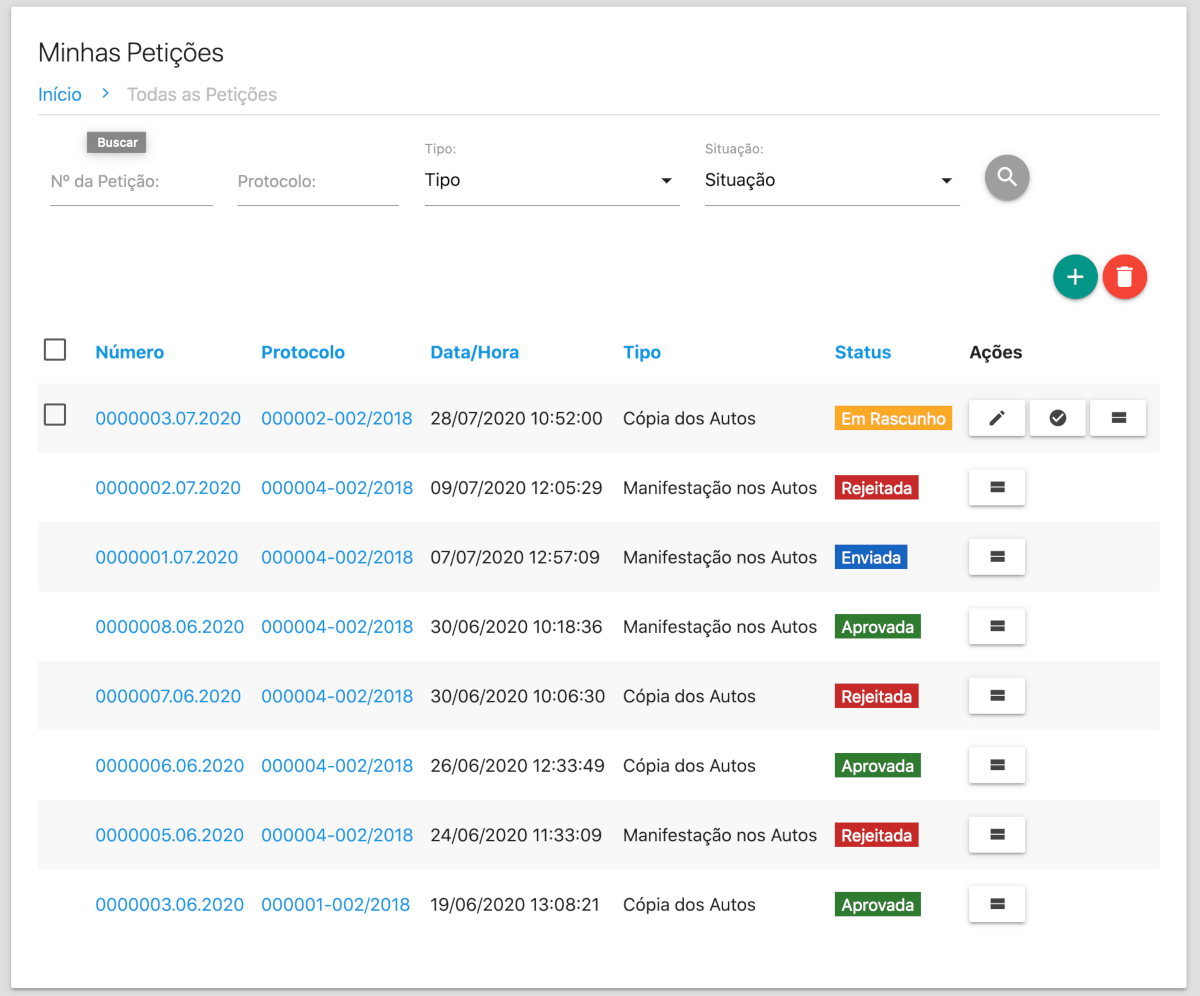The height and width of the screenshot is (996, 1200).
Task: Open petition link 0000006.06.2020
Action: (170, 766)
